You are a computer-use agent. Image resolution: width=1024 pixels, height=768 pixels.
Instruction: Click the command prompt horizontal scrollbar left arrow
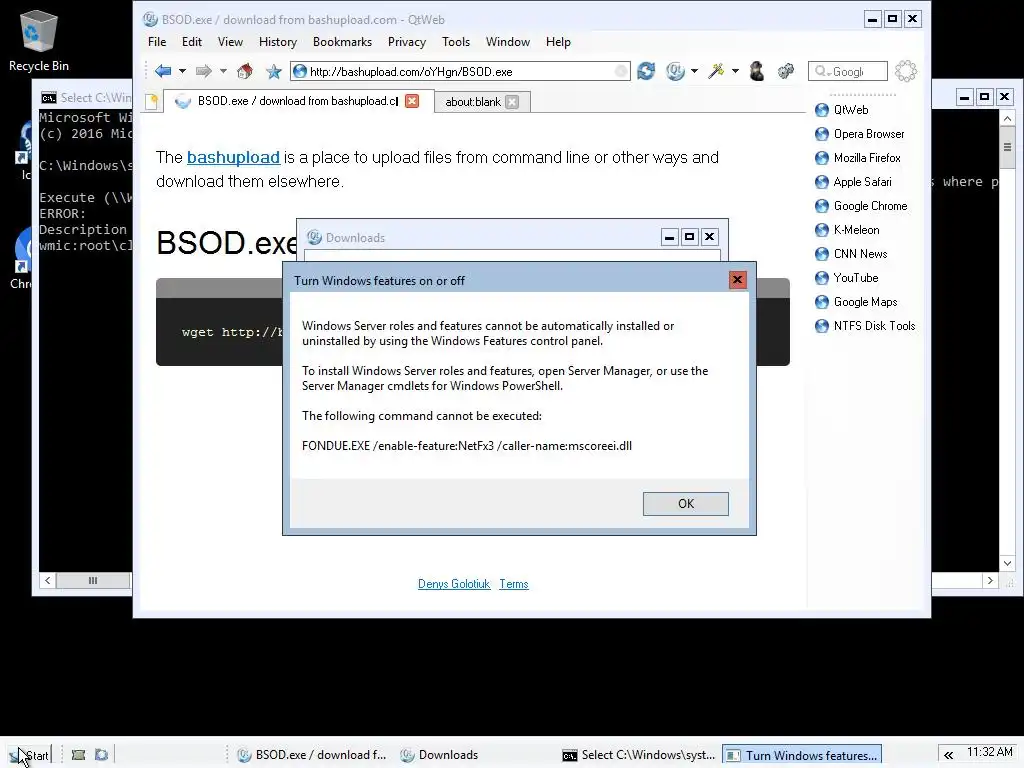point(48,580)
